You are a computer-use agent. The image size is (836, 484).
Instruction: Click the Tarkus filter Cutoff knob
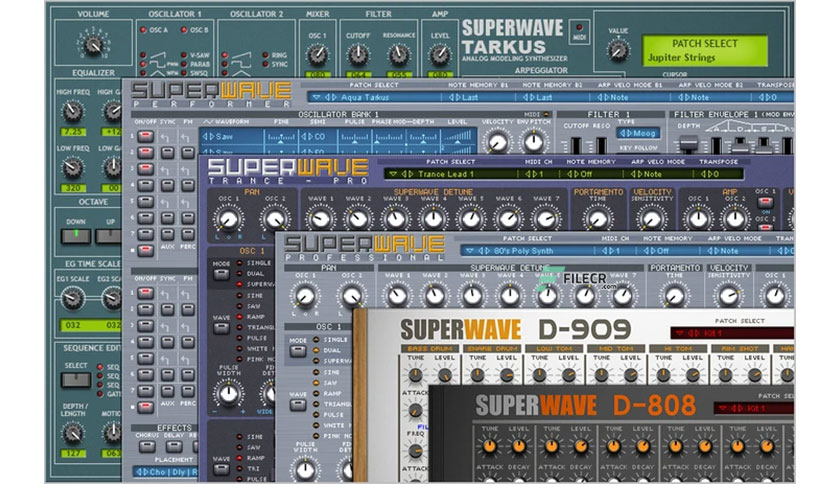point(358,54)
